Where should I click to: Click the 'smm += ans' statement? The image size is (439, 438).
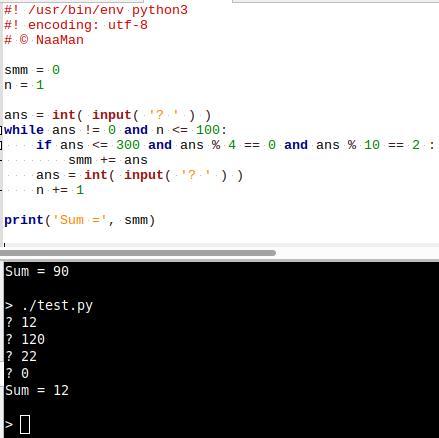108,160
